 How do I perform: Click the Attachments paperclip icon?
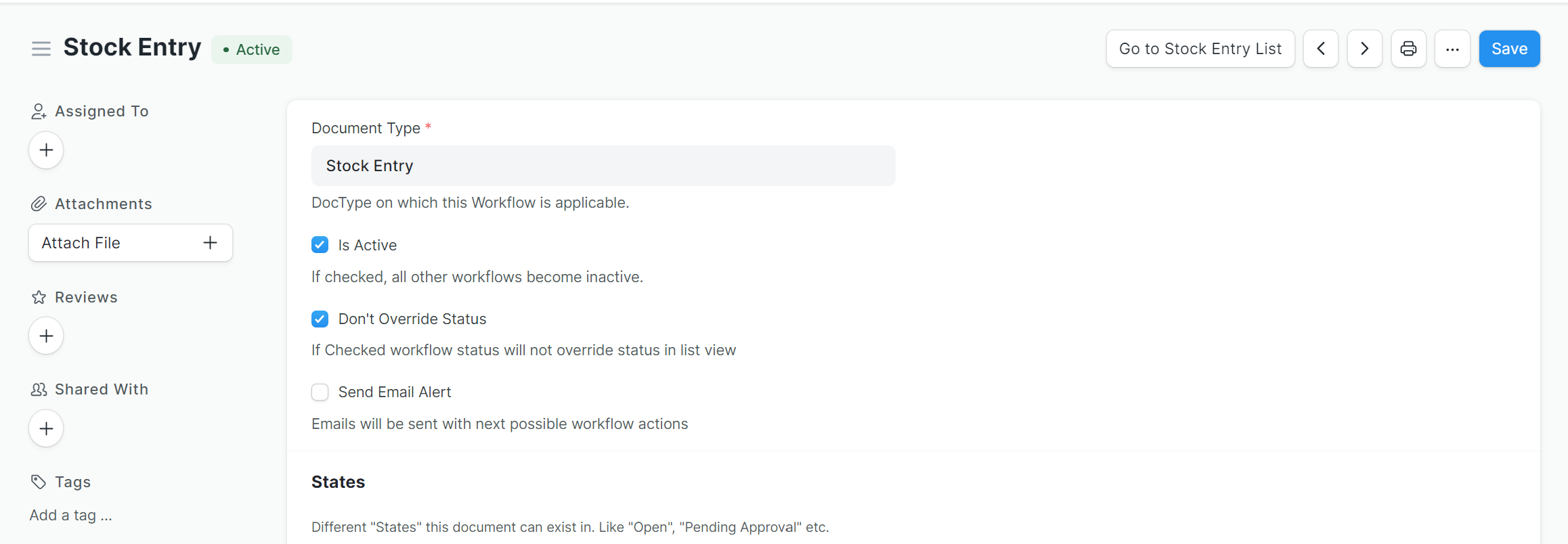(38, 203)
